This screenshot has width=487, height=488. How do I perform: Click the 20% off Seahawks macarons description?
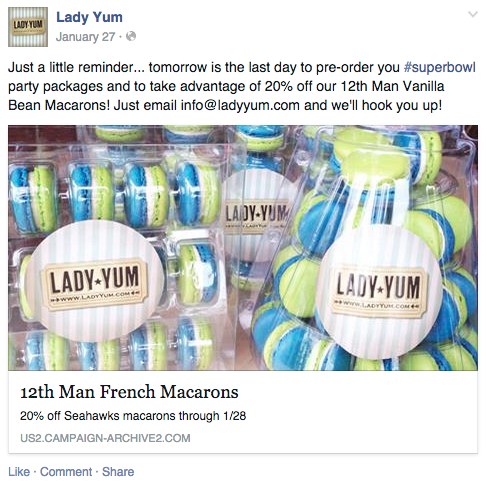tap(133, 416)
